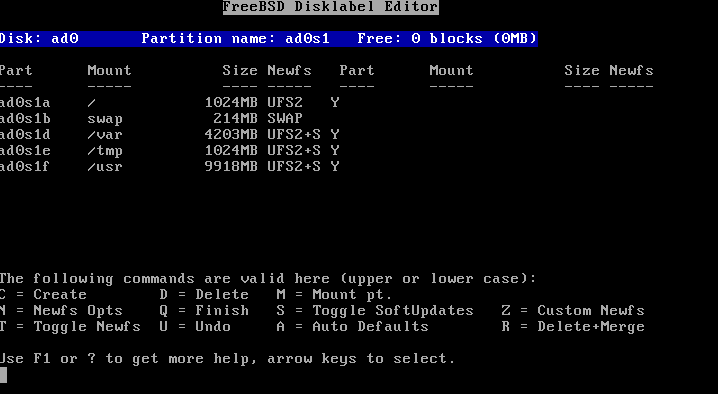Click the Newfs Y flag for /usr
The height and width of the screenshot is (394, 718).
tap(335, 166)
